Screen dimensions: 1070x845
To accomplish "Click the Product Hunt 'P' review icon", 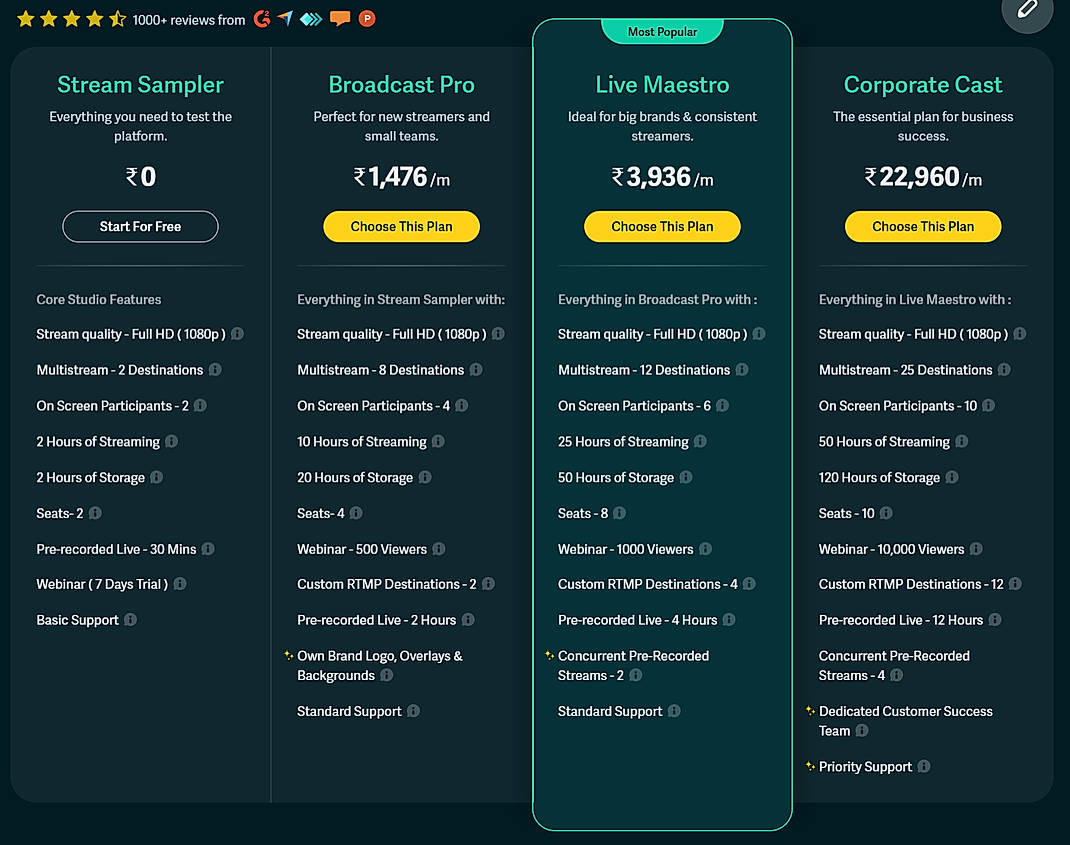I will click(x=366, y=18).
